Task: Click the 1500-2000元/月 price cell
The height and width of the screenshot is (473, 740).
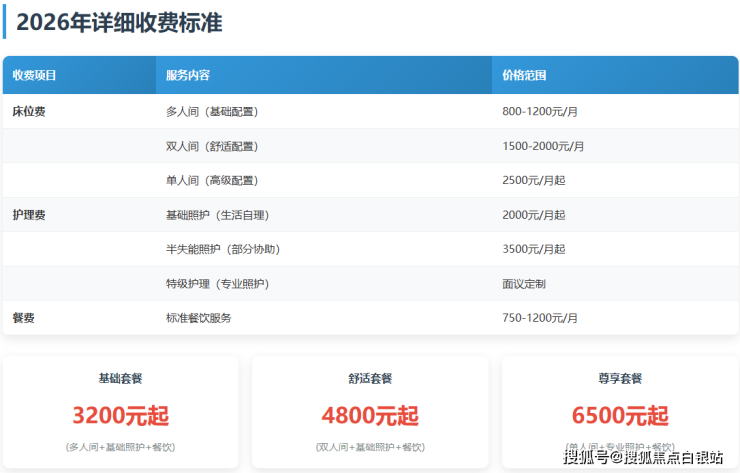Action: tap(543, 146)
